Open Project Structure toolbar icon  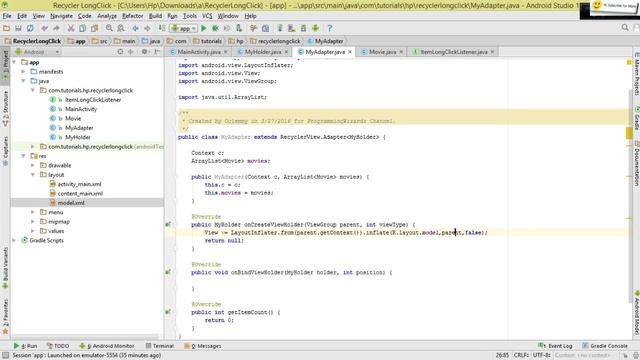tap(265, 28)
